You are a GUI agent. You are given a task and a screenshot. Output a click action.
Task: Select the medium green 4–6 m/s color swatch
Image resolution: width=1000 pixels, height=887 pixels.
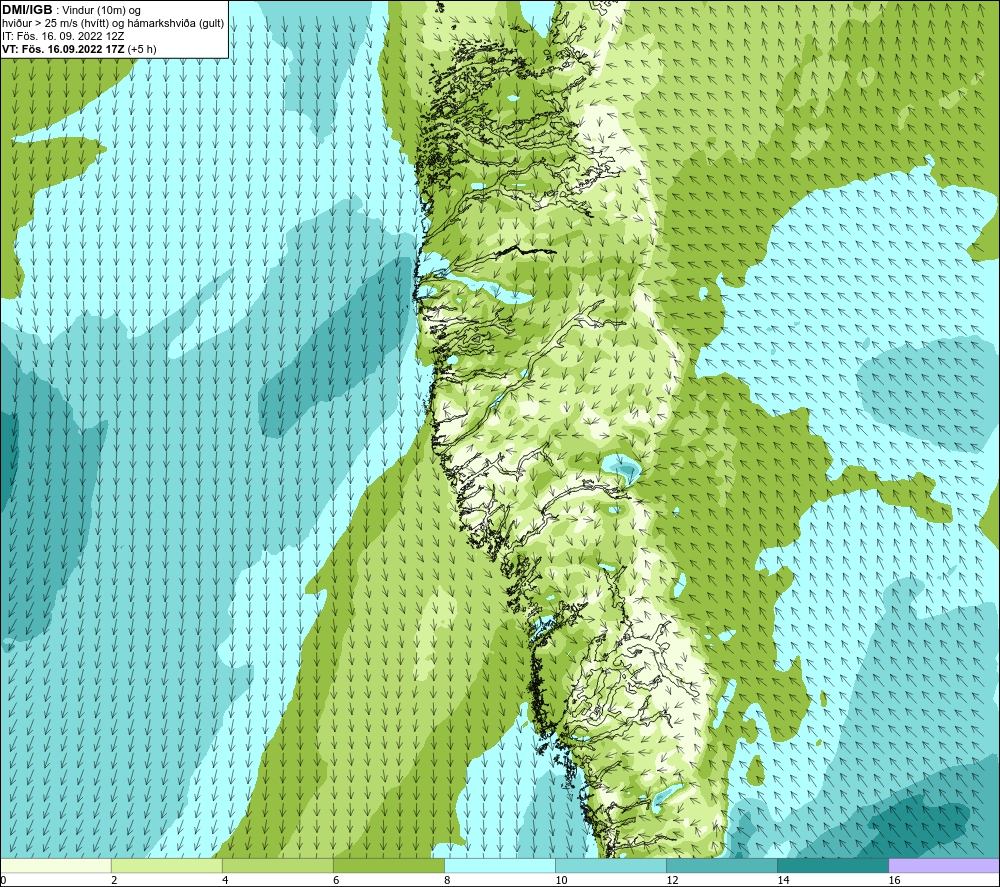click(x=277, y=866)
